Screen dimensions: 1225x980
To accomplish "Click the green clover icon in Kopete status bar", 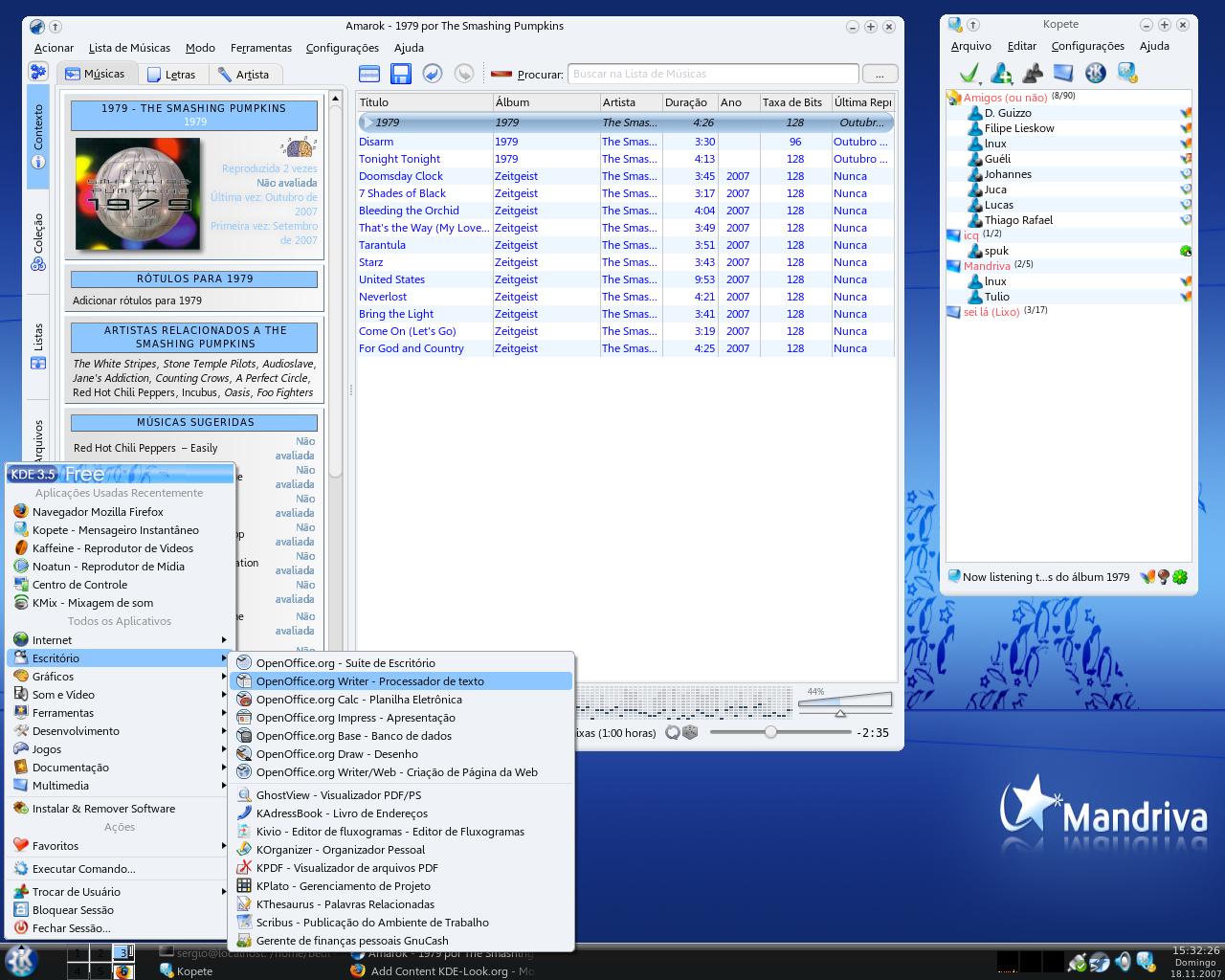I will 1180,577.
